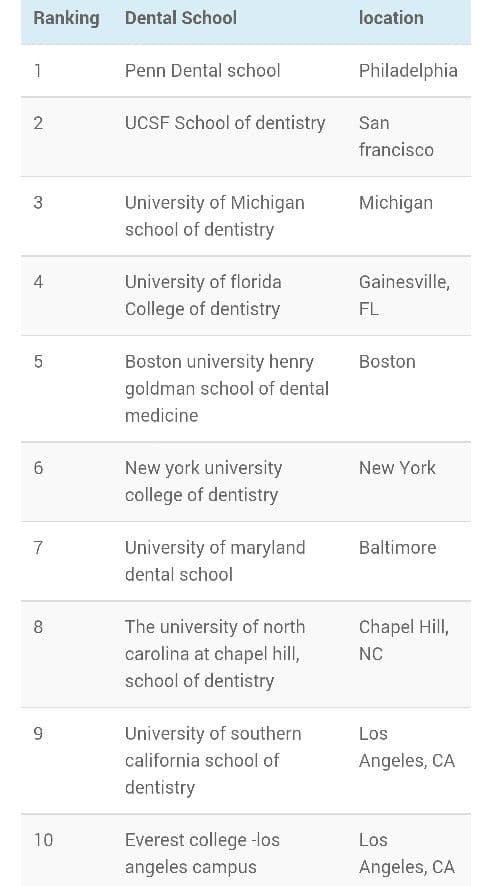Click the Chapel Hill, NC location cell
The height and width of the screenshot is (886, 494).
click(404, 640)
